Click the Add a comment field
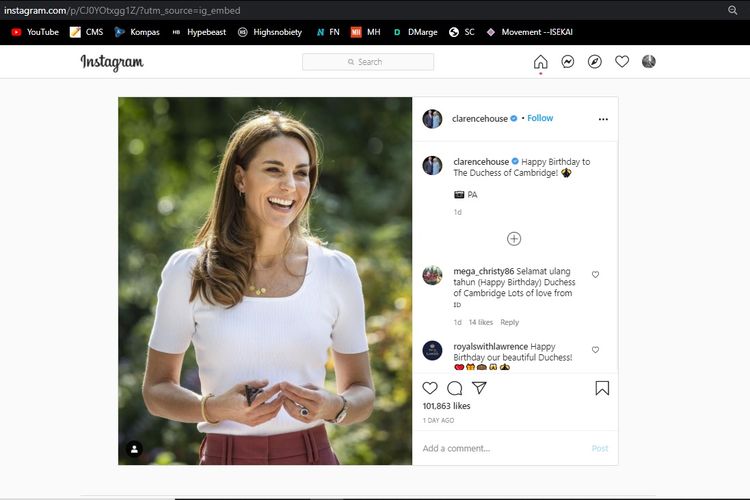The image size is (750, 500). 500,448
